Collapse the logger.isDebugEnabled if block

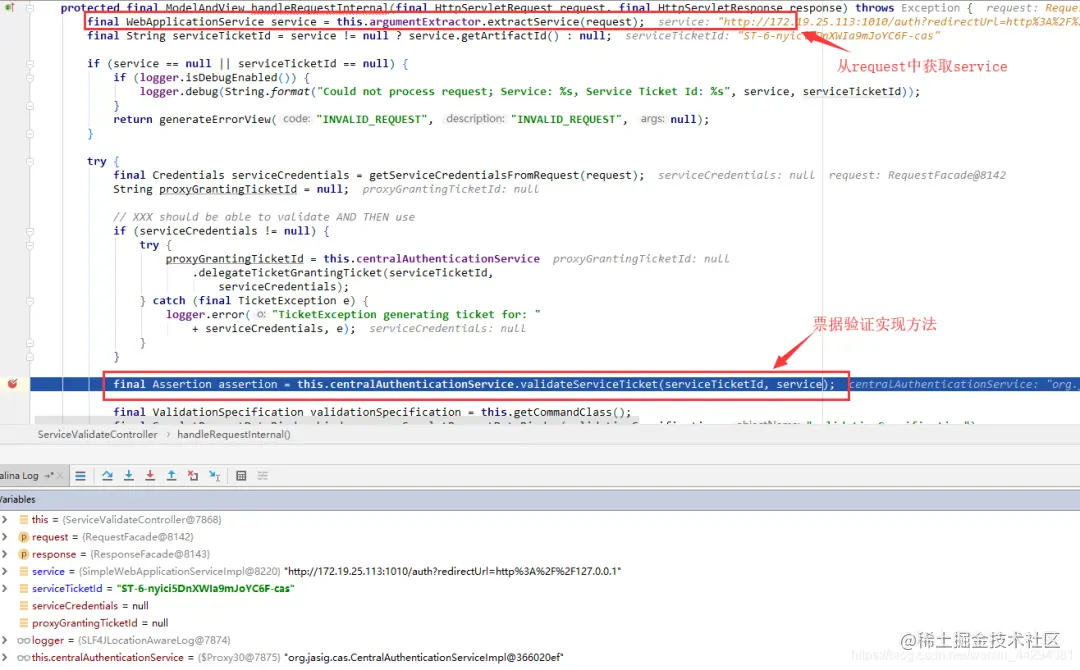click(30, 78)
